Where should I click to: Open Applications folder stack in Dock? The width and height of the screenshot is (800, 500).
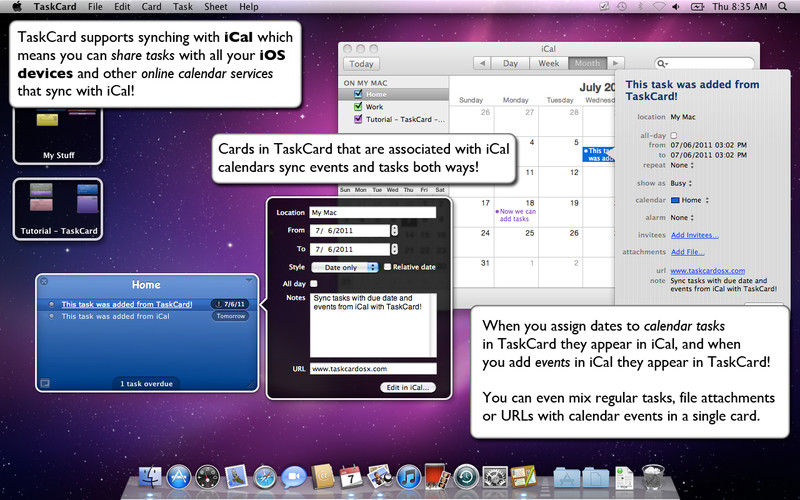[x=566, y=478]
